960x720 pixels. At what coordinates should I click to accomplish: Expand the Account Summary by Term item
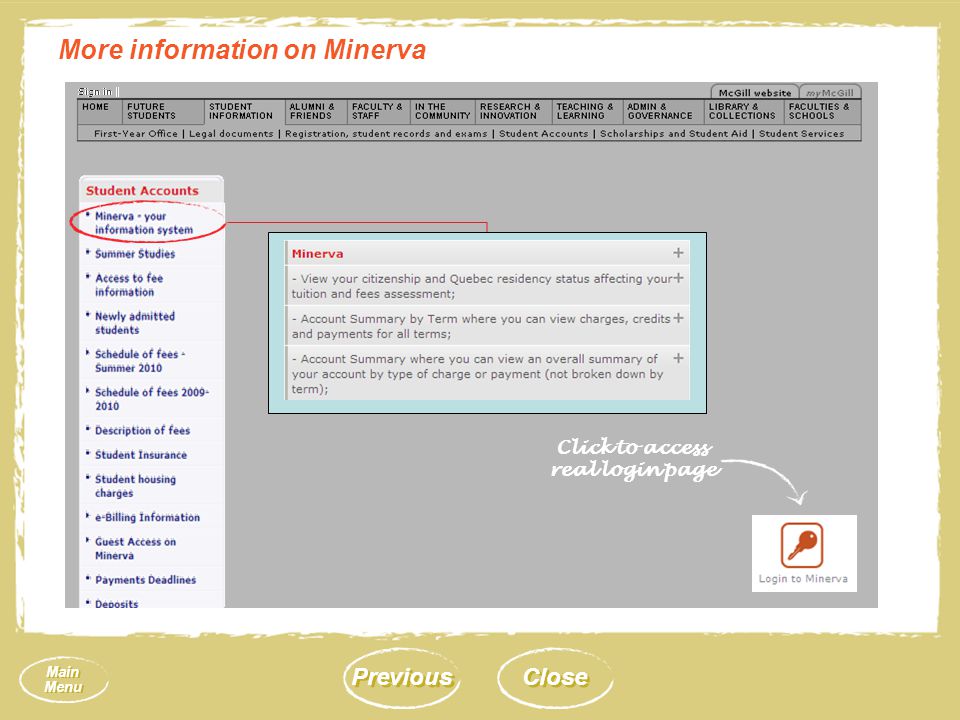tap(678, 318)
